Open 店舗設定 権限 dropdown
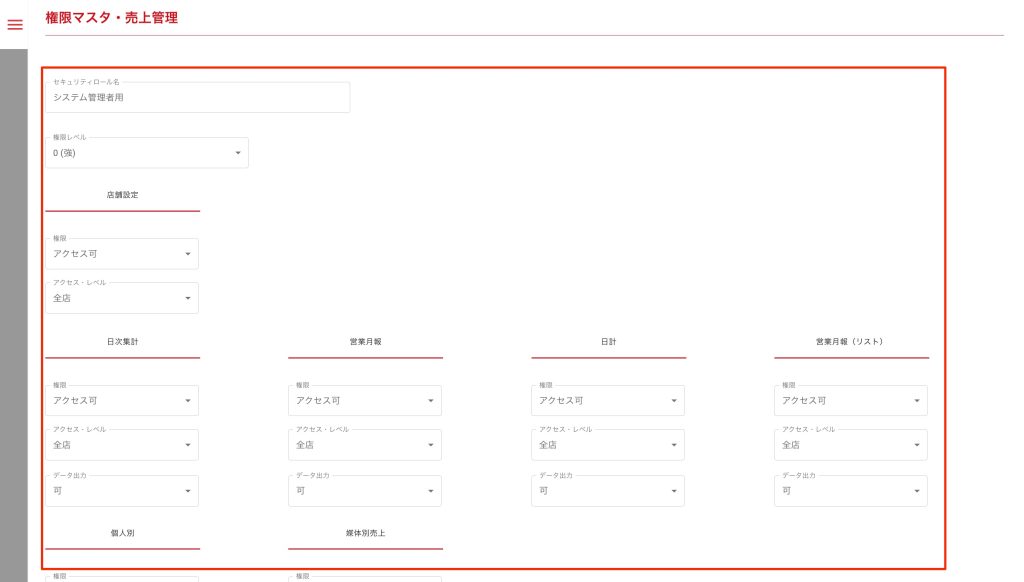 (x=122, y=254)
